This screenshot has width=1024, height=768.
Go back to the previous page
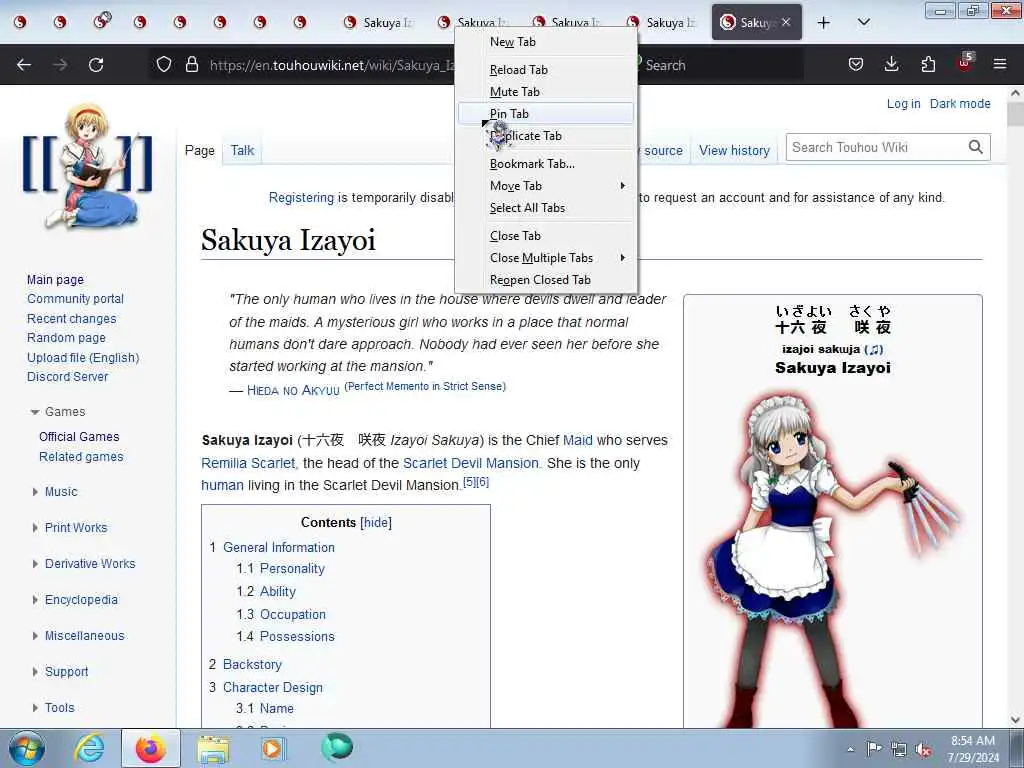tap(24, 65)
